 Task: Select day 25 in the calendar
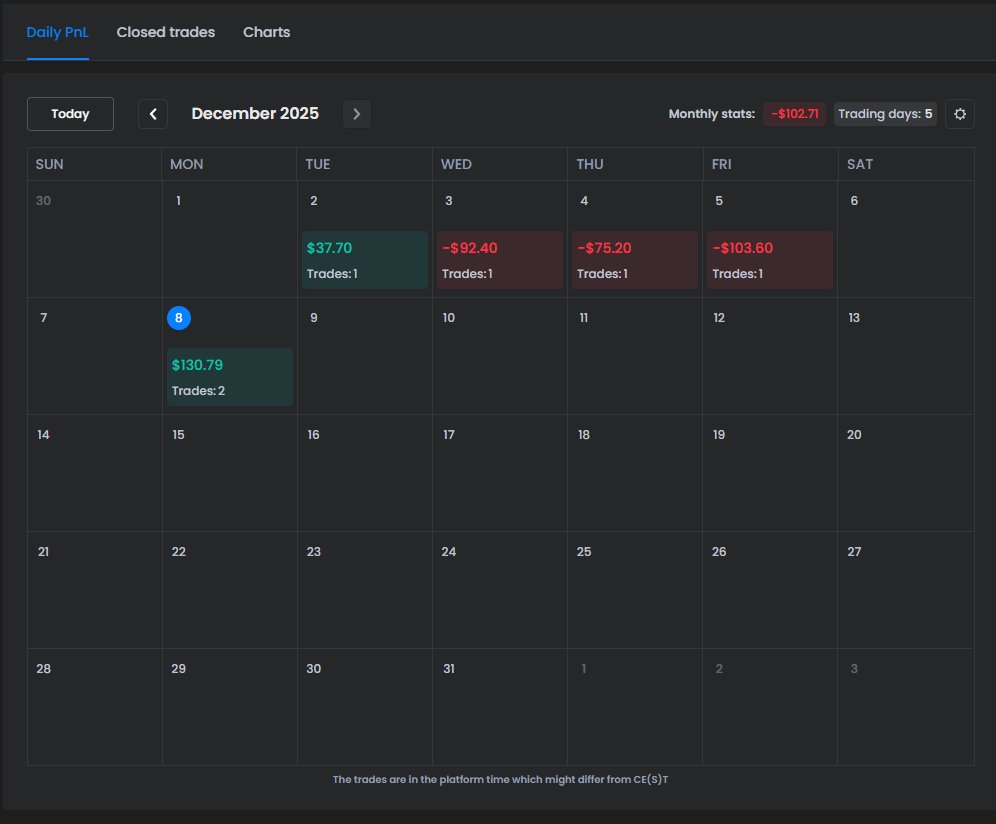(x=584, y=551)
